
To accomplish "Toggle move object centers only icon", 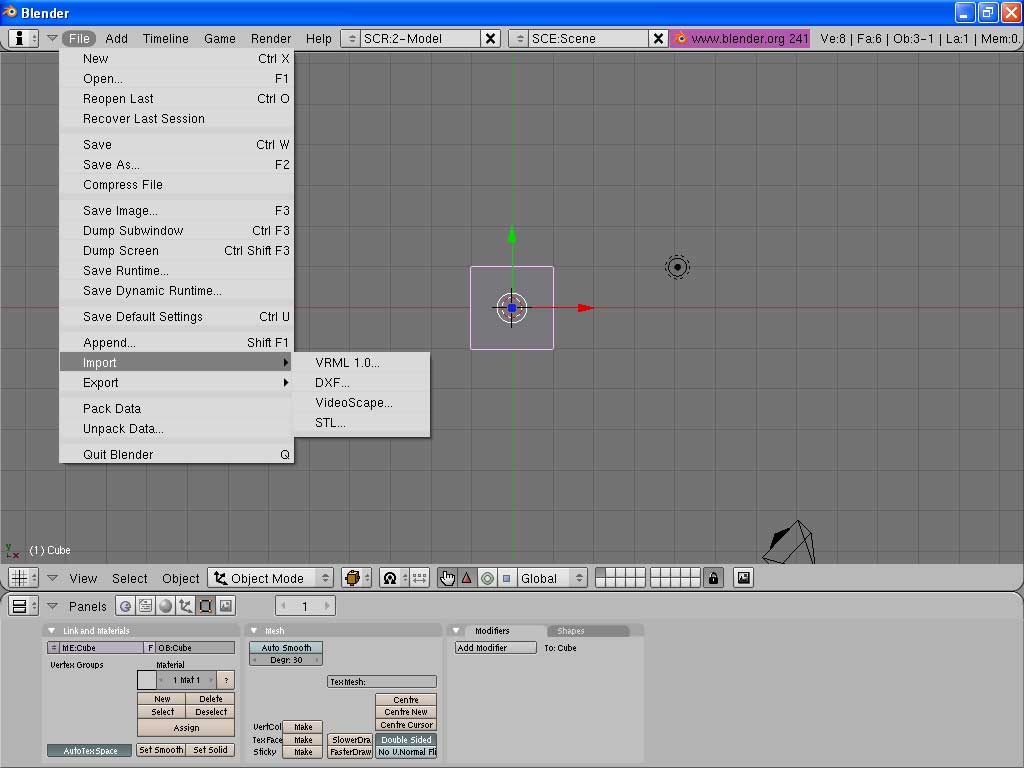I will [419, 578].
